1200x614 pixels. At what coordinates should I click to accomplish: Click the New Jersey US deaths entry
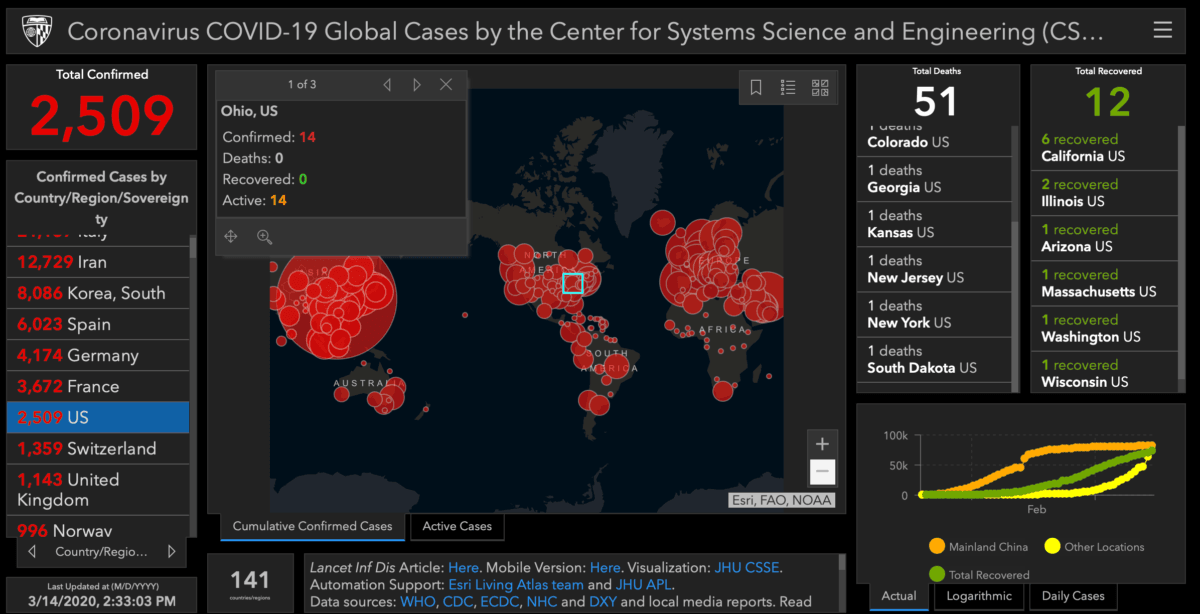click(935, 269)
